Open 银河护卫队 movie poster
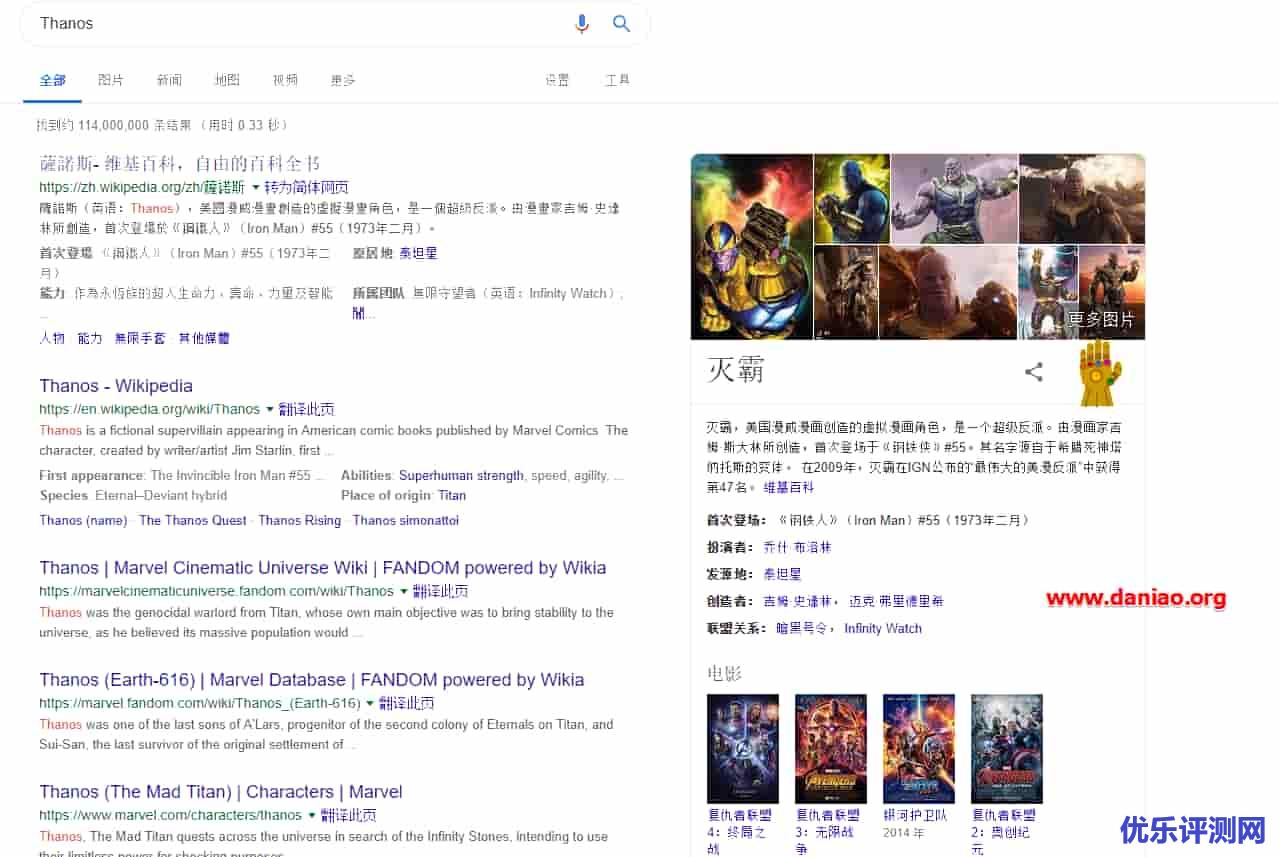 tap(919, 749)
